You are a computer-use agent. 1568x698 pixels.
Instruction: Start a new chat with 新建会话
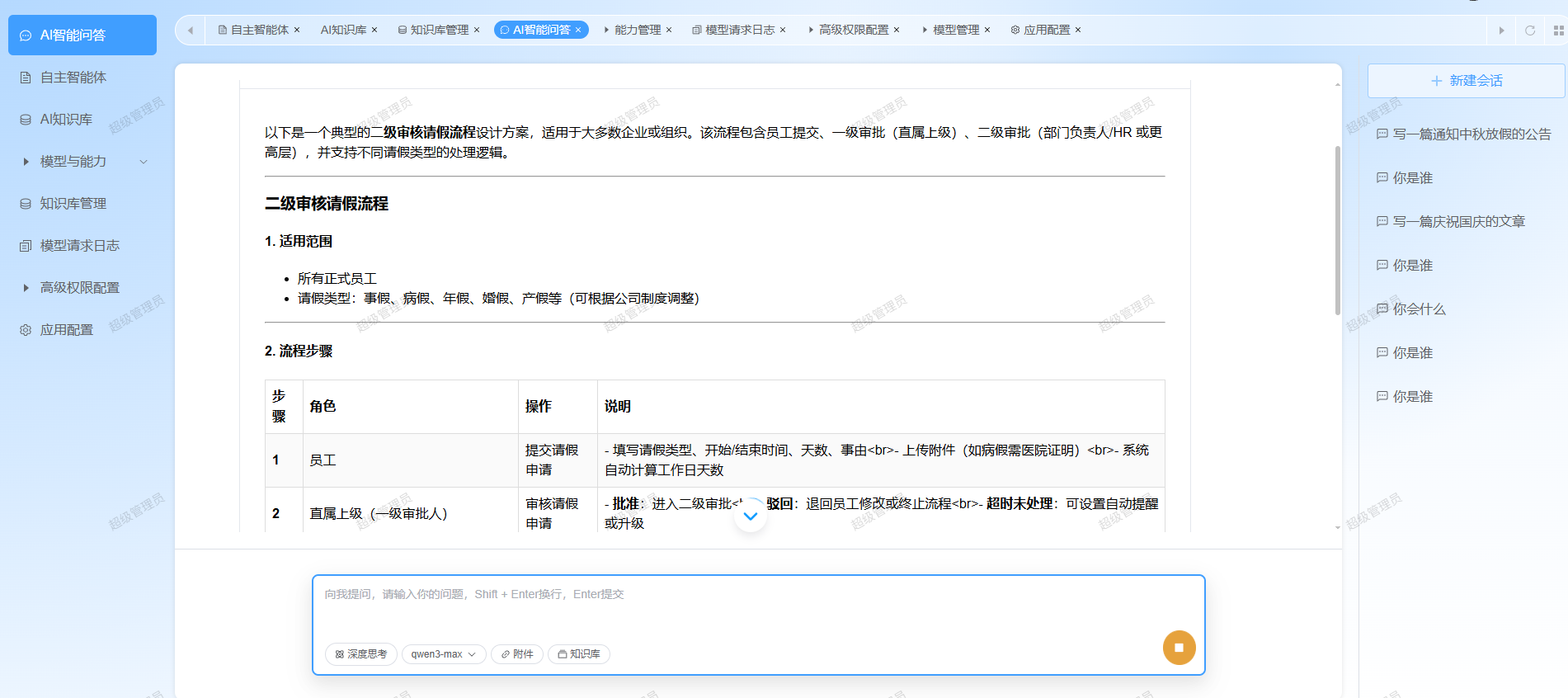1466,81
